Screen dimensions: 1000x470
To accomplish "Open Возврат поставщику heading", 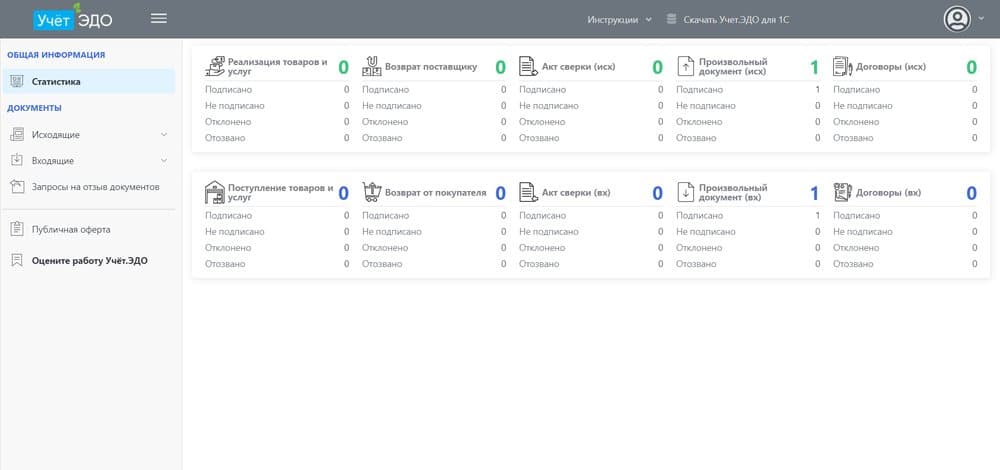I will coord(430,66).
